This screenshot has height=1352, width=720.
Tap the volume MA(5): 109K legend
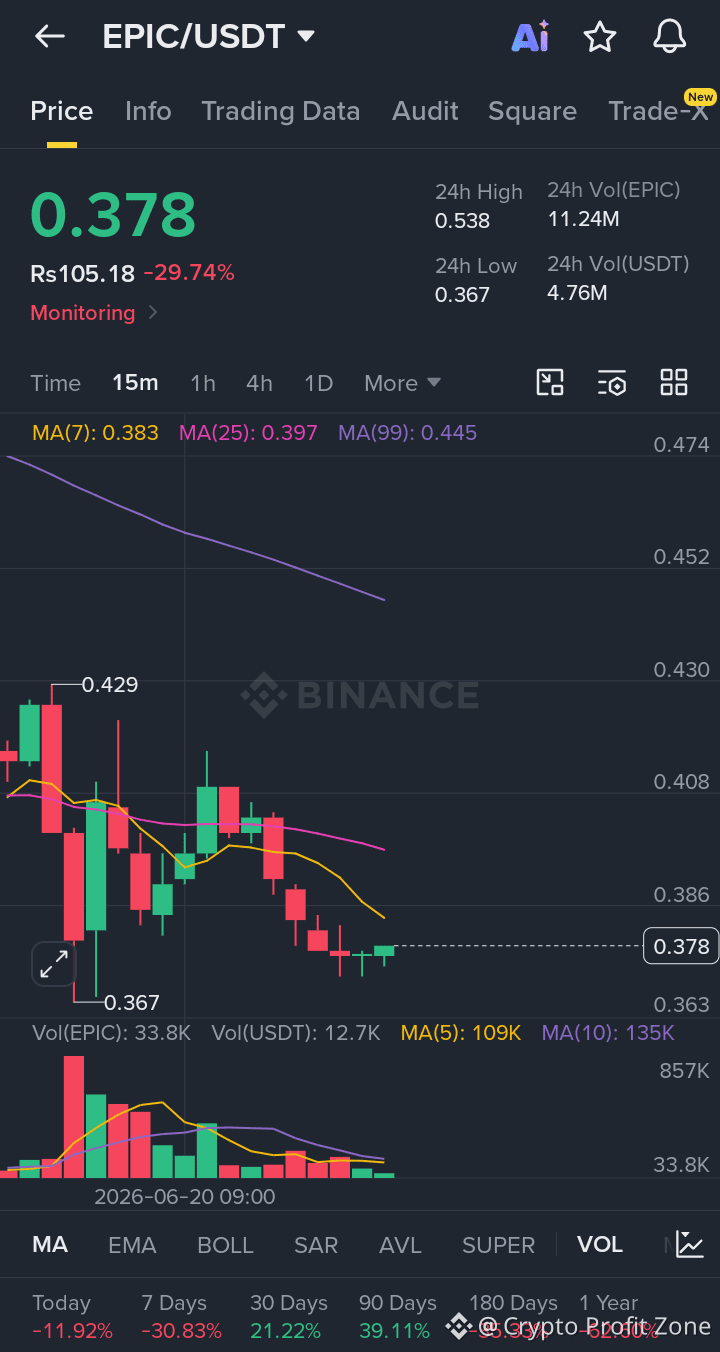(x=461, y=1033)
